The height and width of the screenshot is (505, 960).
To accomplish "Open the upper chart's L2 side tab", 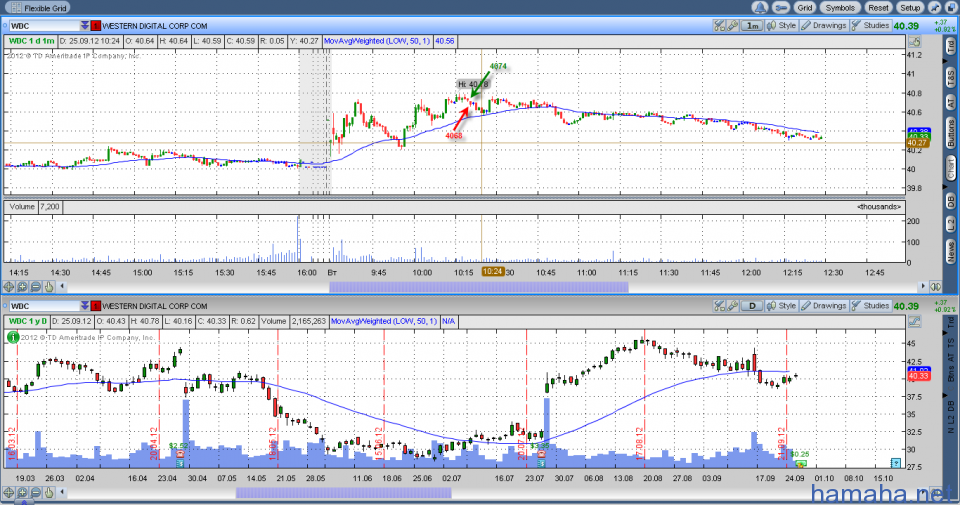I will click(x=951, y=224).
